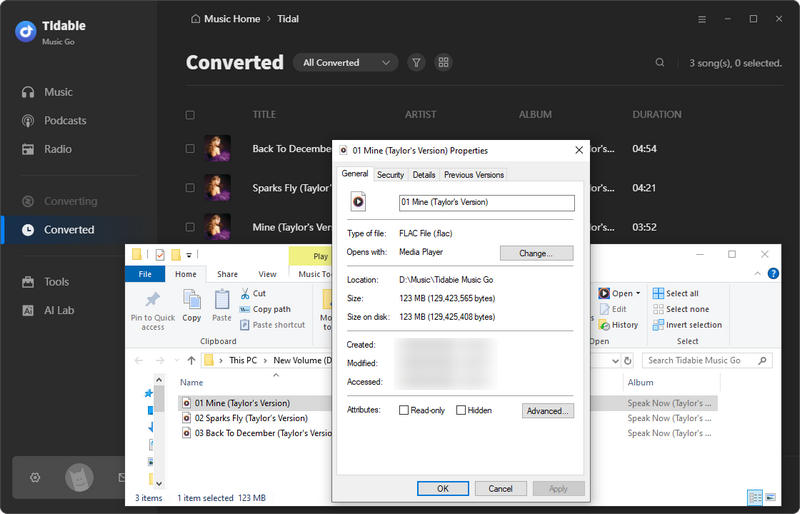Click Search Tidabie Music Go box

pos(707,360)
